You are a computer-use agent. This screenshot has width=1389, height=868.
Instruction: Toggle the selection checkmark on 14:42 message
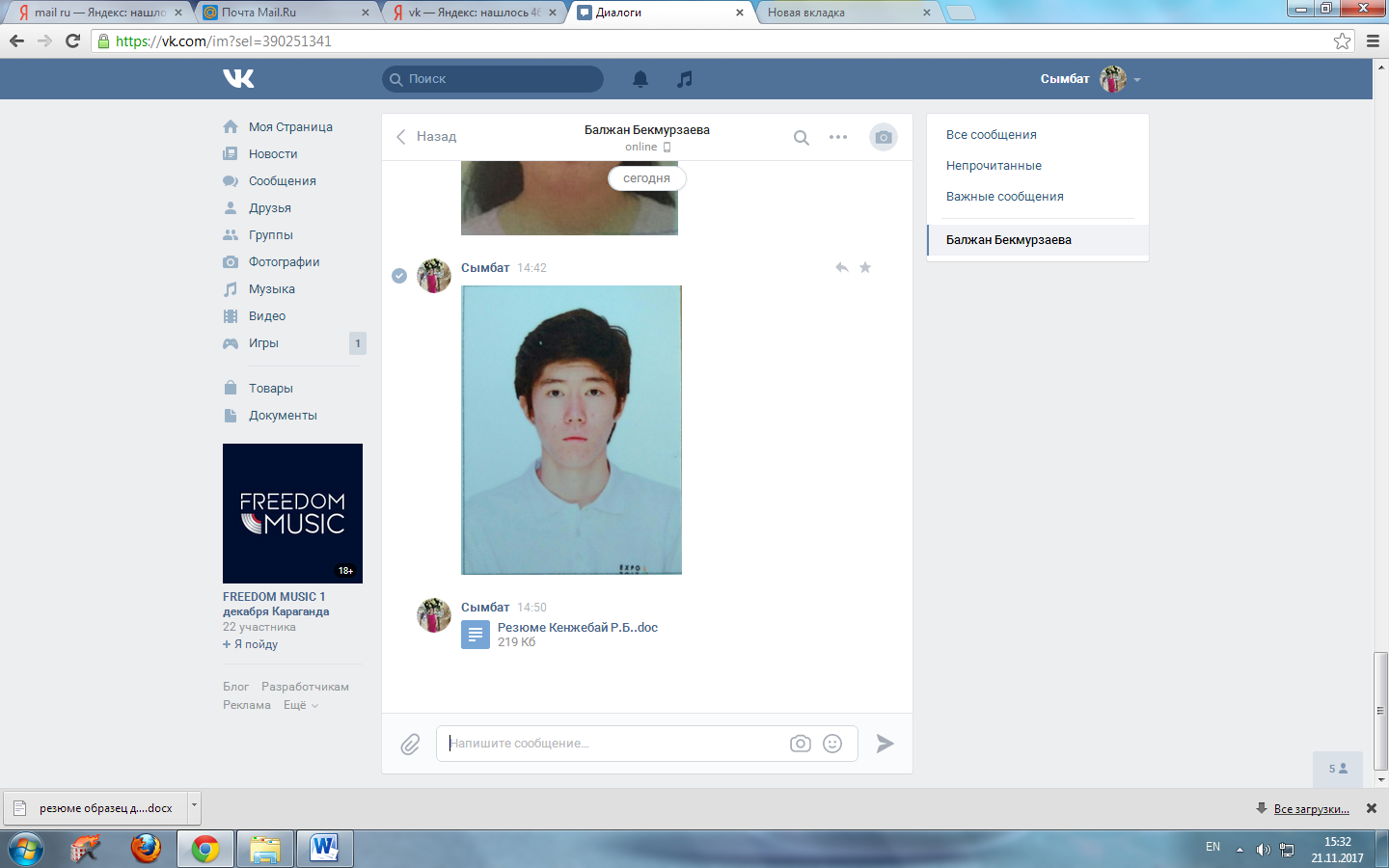tap(399, 276)
